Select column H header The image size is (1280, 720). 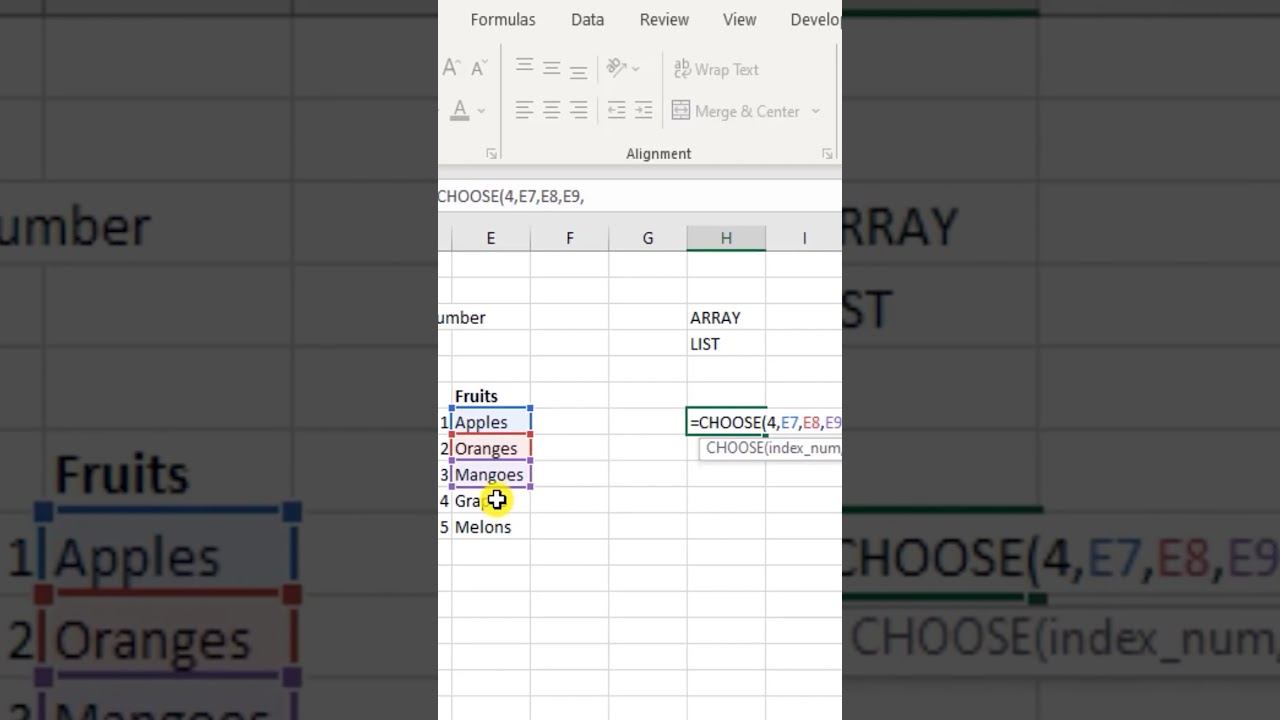(726, 238)
